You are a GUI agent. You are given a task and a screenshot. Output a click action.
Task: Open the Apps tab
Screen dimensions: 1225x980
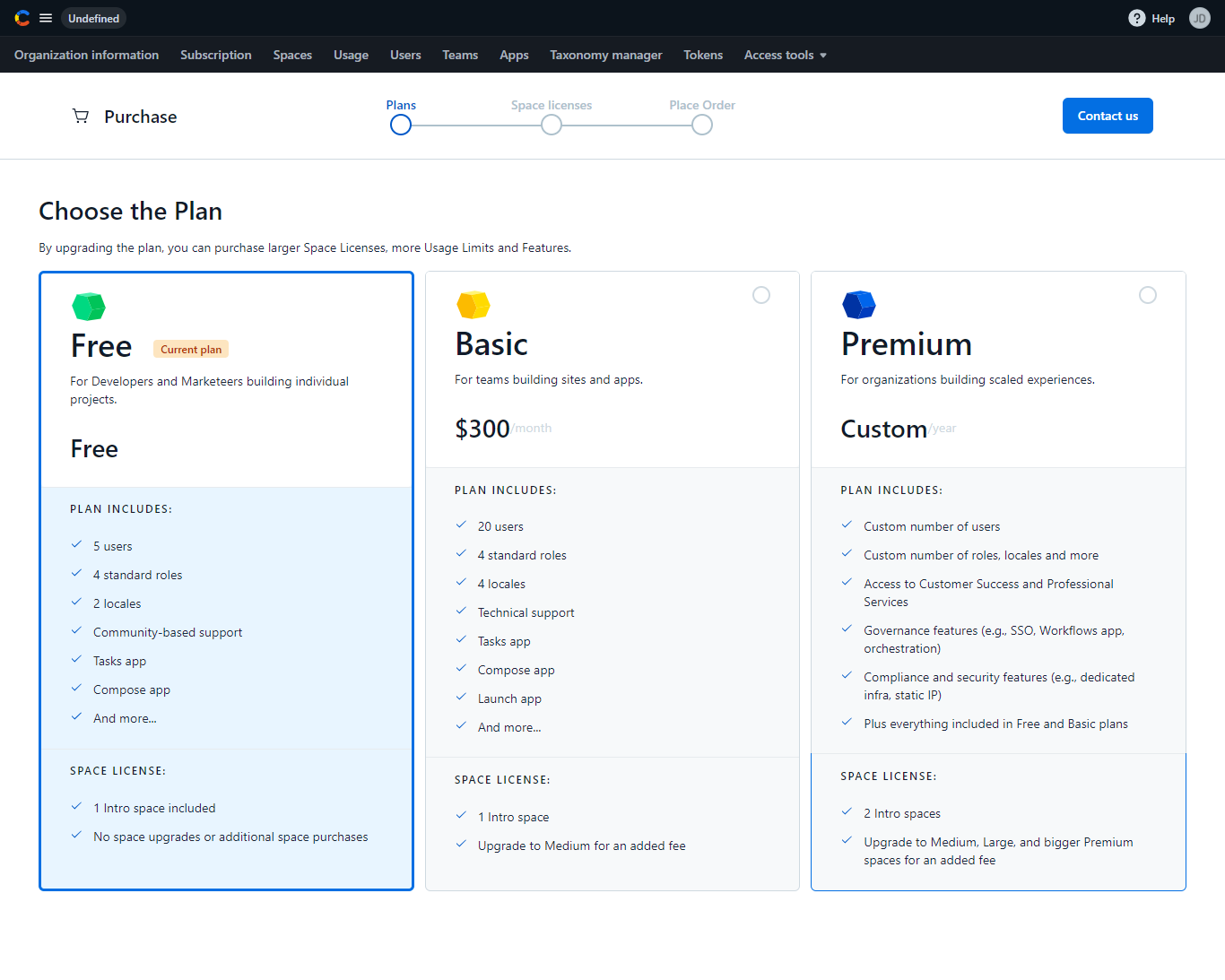[x=514, y=55]
